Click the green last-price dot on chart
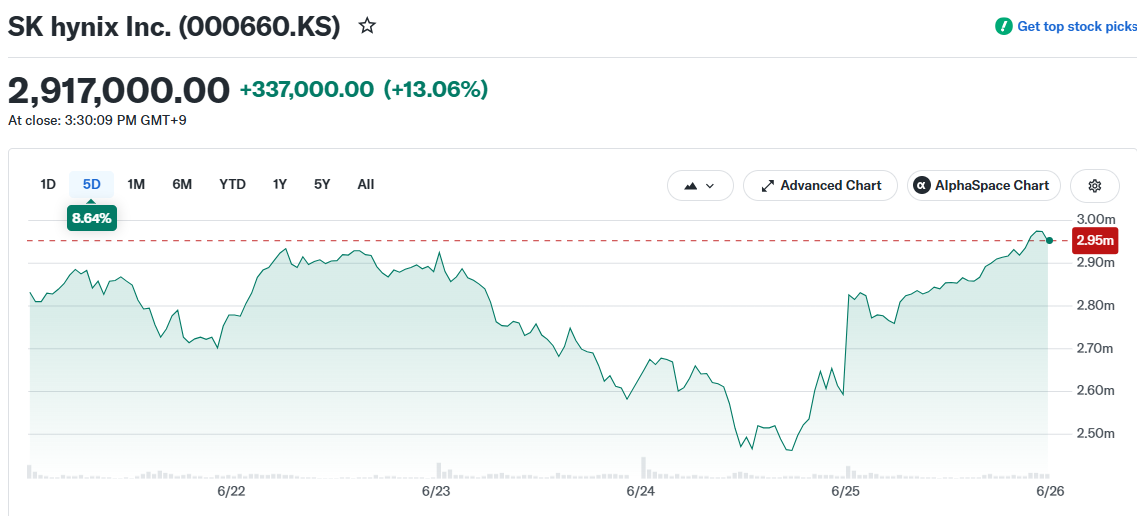The image size is (1137, 516). [1049, 240]
